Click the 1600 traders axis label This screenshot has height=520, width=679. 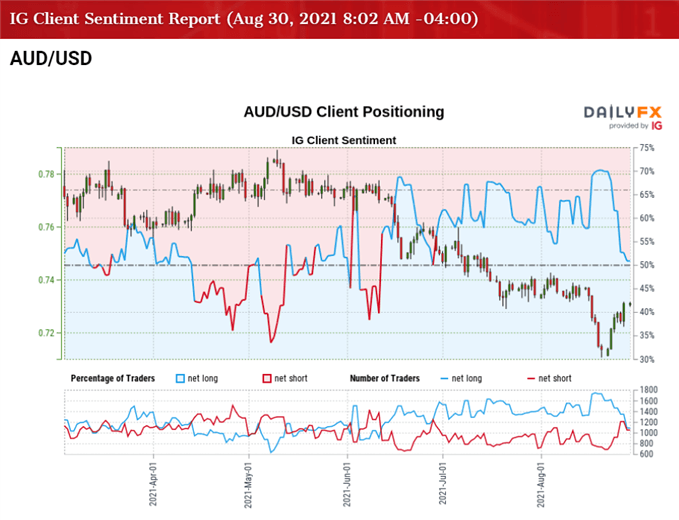point(648,401)
